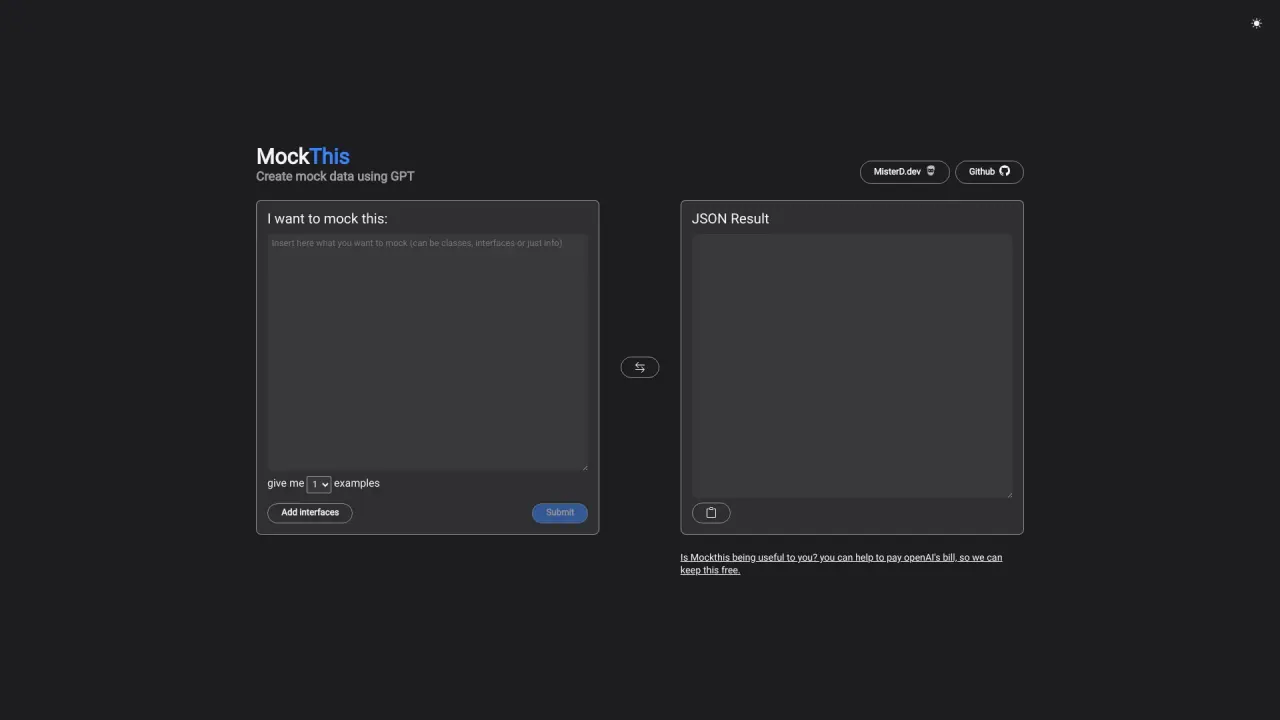Submit the mock request
Screen dimensions: 1280x720
click(560, 513)
